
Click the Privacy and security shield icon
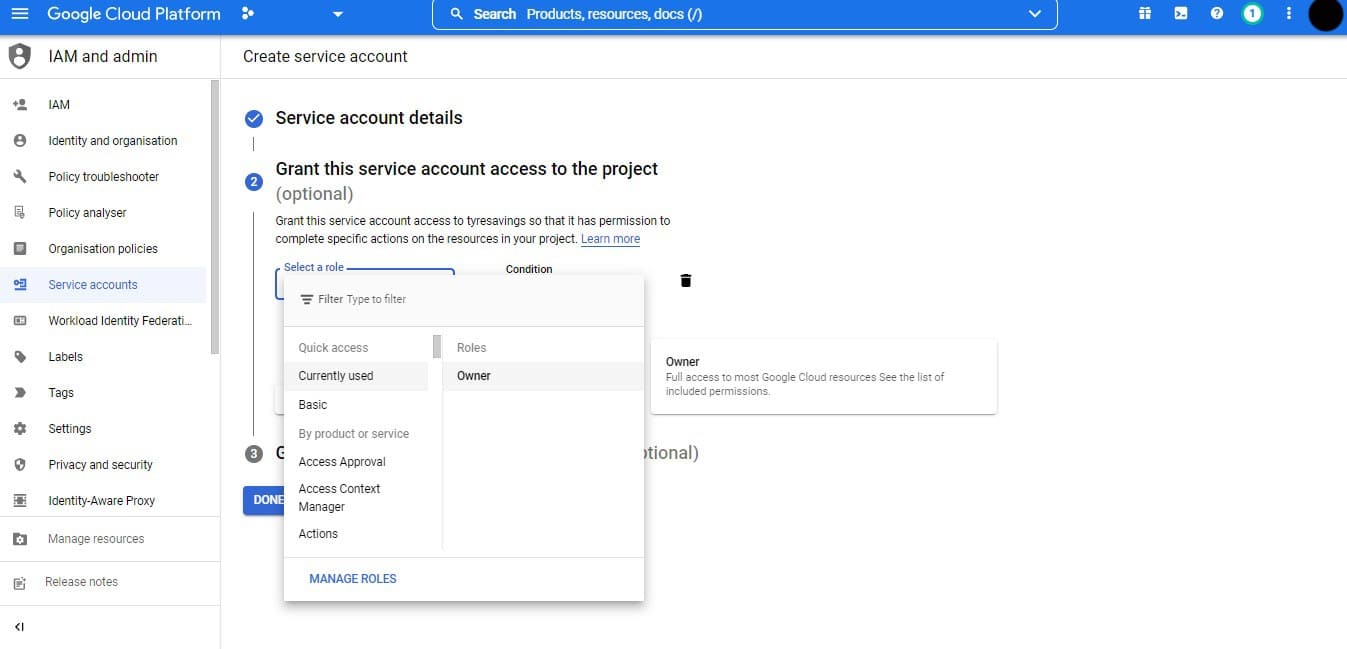[20, 465]
